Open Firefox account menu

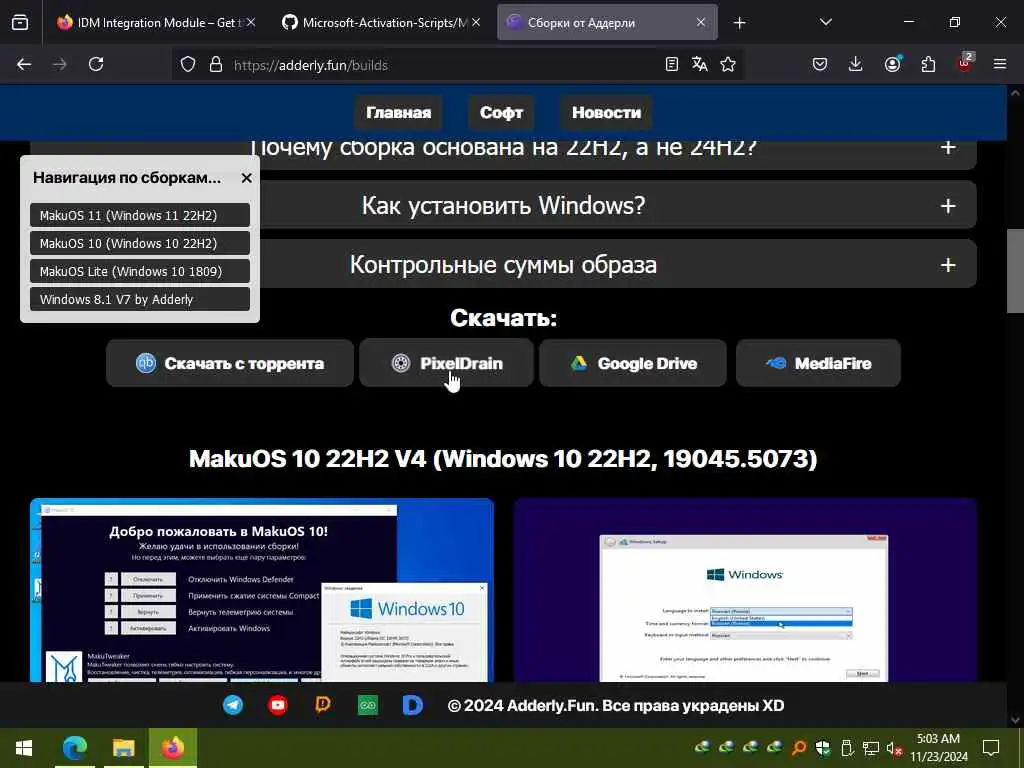click(x=892, y=64)
